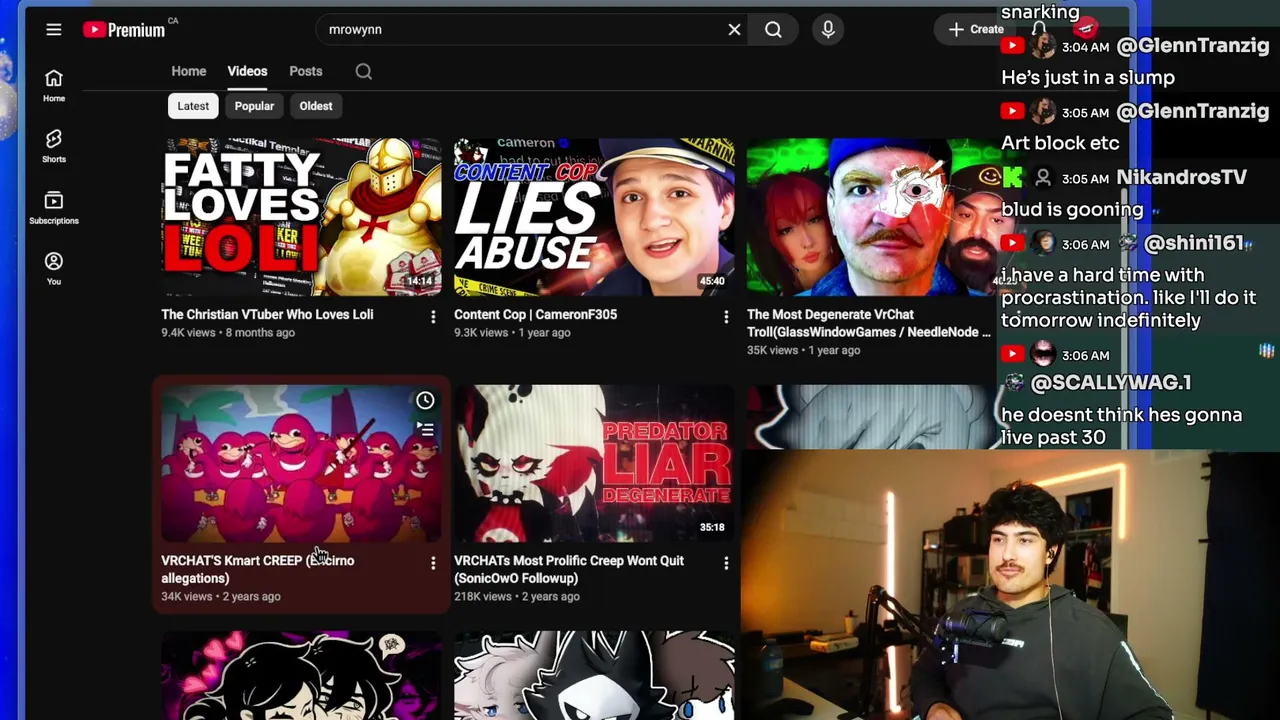Click the 14:14 duration badge

click(420, 281)
